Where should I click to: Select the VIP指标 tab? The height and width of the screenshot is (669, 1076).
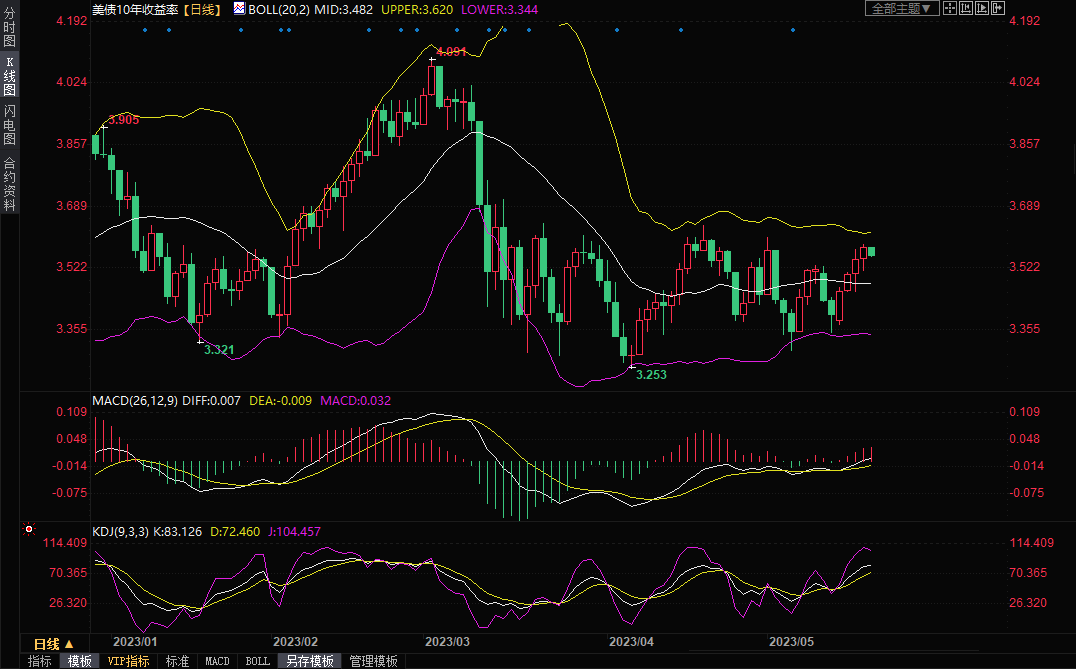coord(128,661)
